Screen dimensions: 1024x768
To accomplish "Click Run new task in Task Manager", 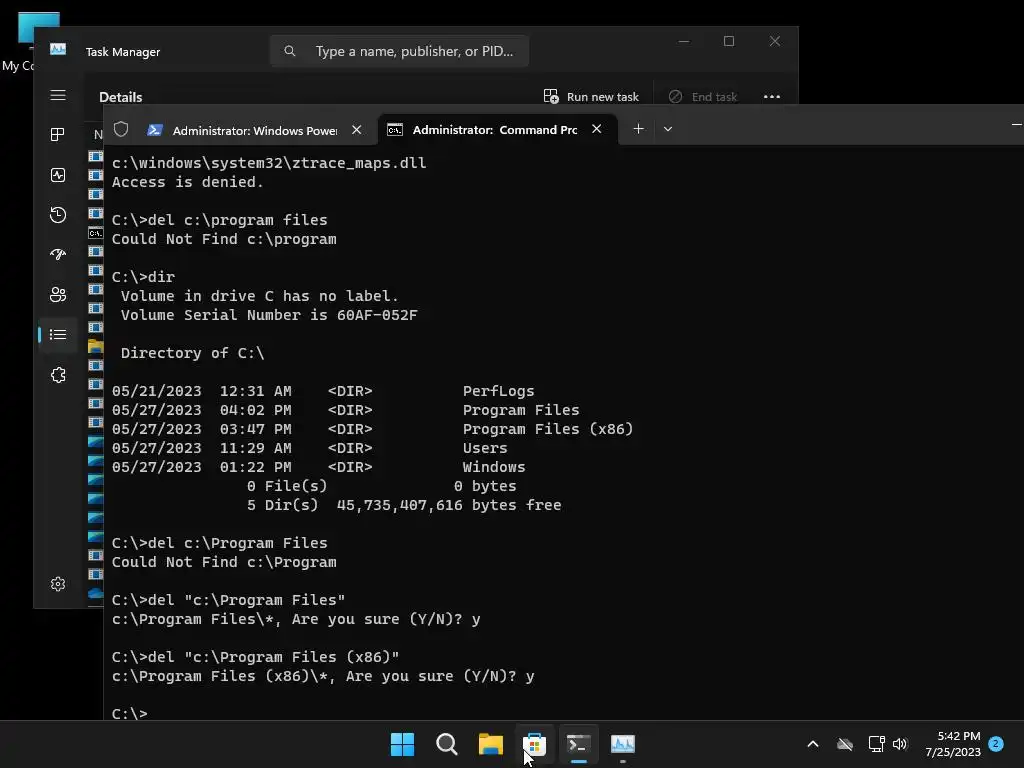I will (591, 97).
